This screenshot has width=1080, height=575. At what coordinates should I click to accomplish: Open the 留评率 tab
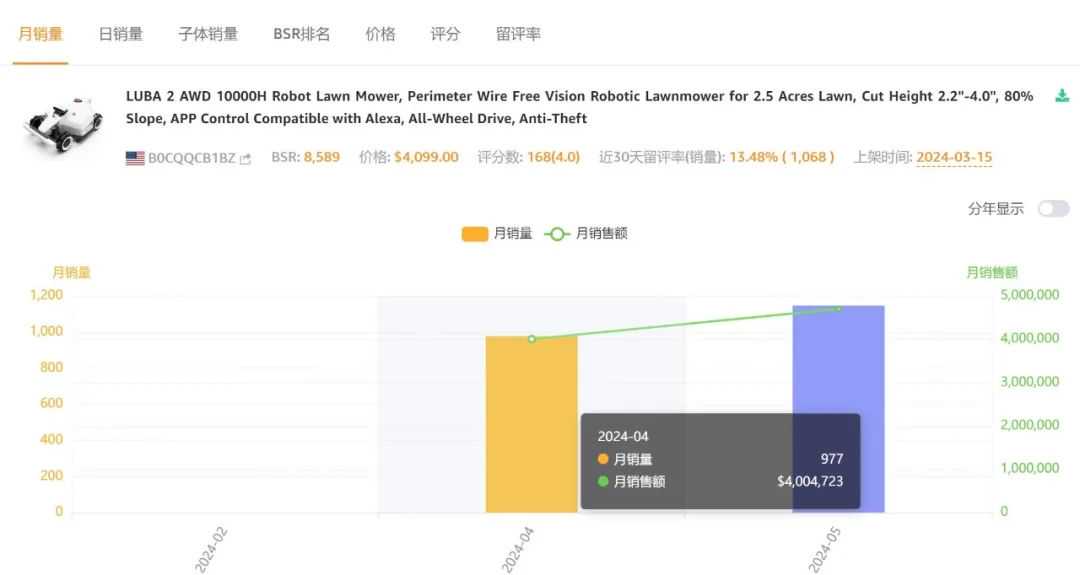coord(518,34)
